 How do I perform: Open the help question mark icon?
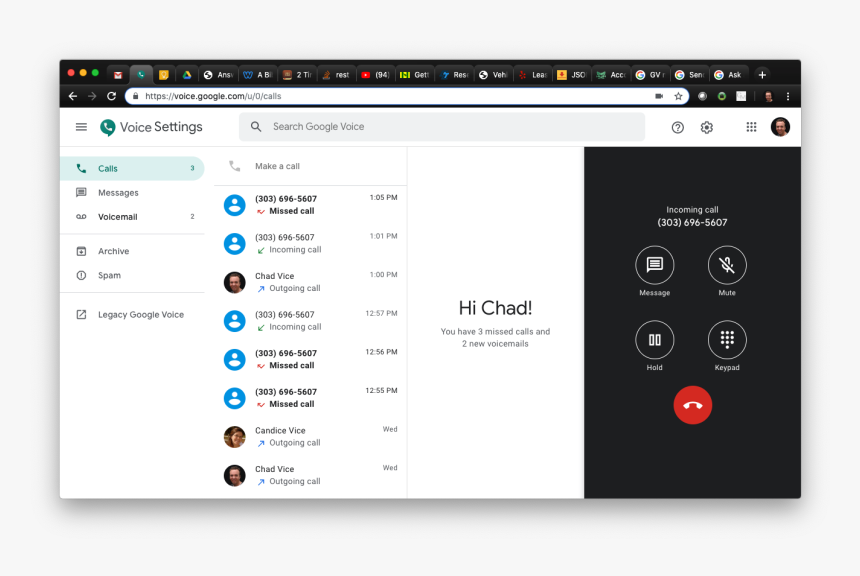tap(677, 127)
